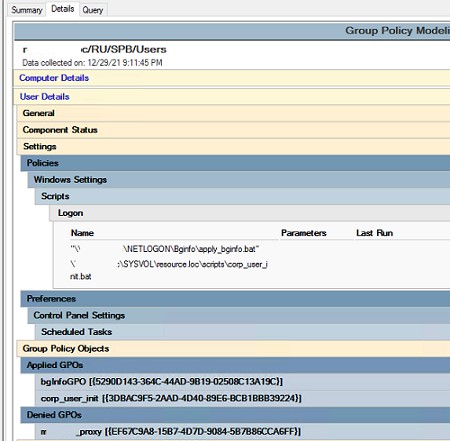Open the Query tab
Screen dimensions: 450x441
coord(93,10)
